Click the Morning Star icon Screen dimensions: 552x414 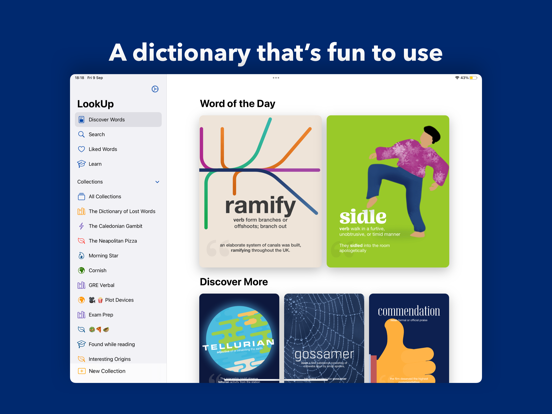click(x=81, y=256)
